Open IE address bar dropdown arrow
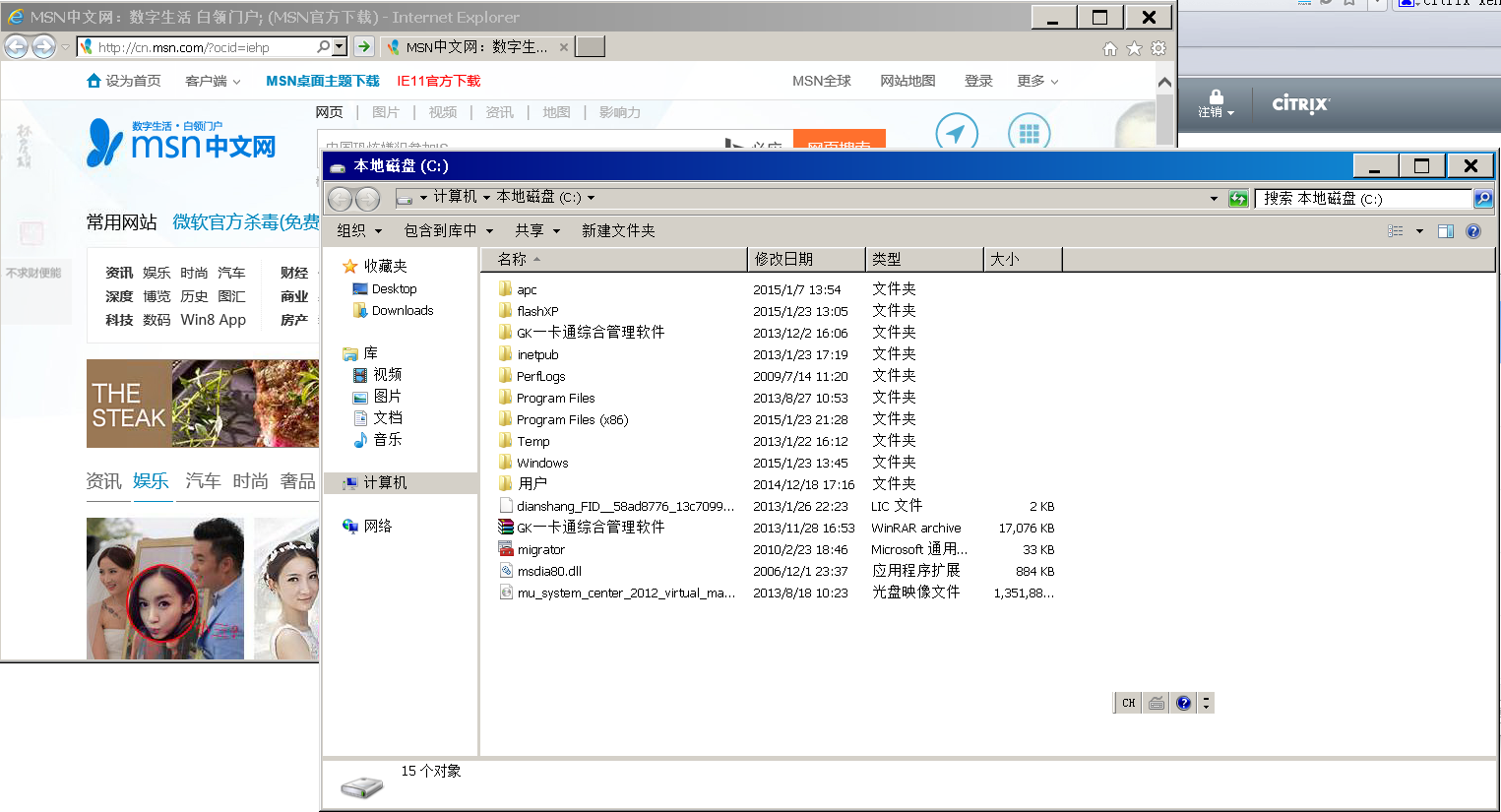 [x=340, y=46]
